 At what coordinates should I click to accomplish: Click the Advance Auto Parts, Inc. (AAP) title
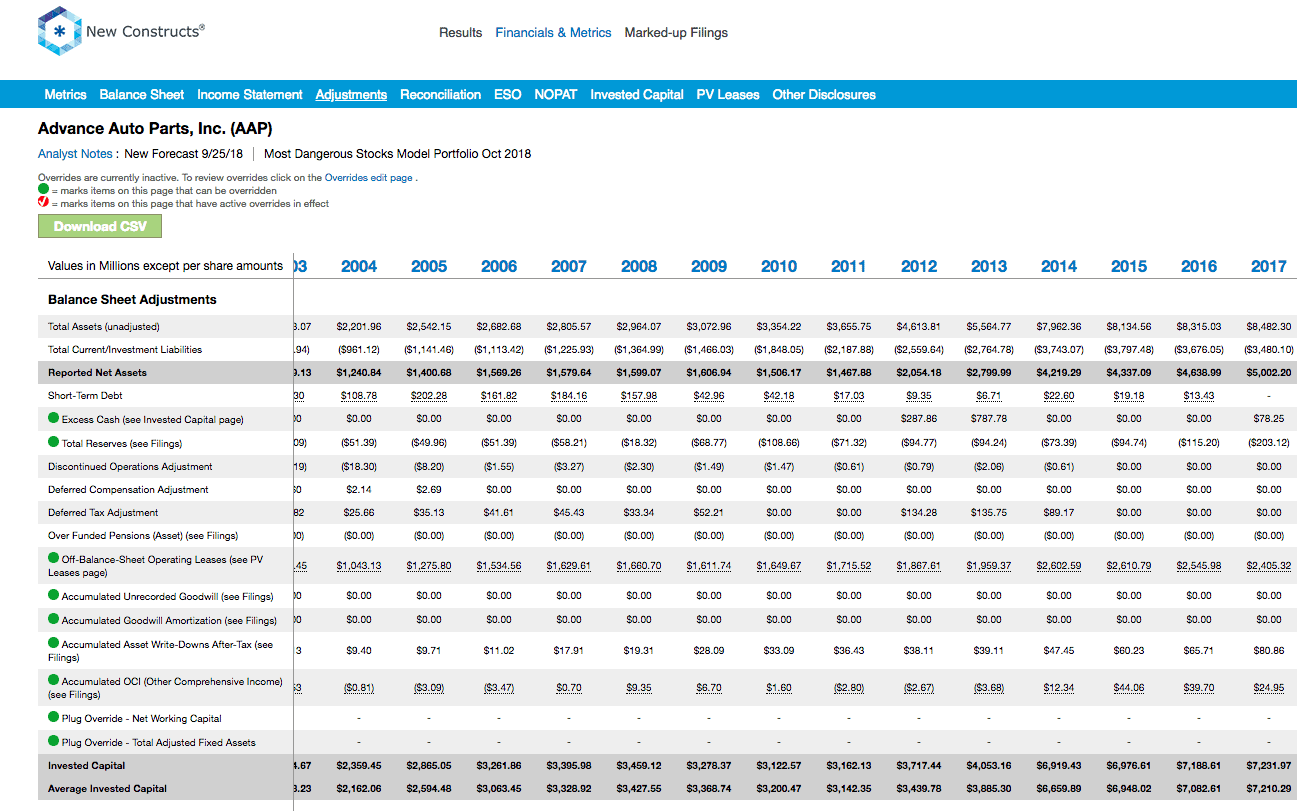point(155,129)
